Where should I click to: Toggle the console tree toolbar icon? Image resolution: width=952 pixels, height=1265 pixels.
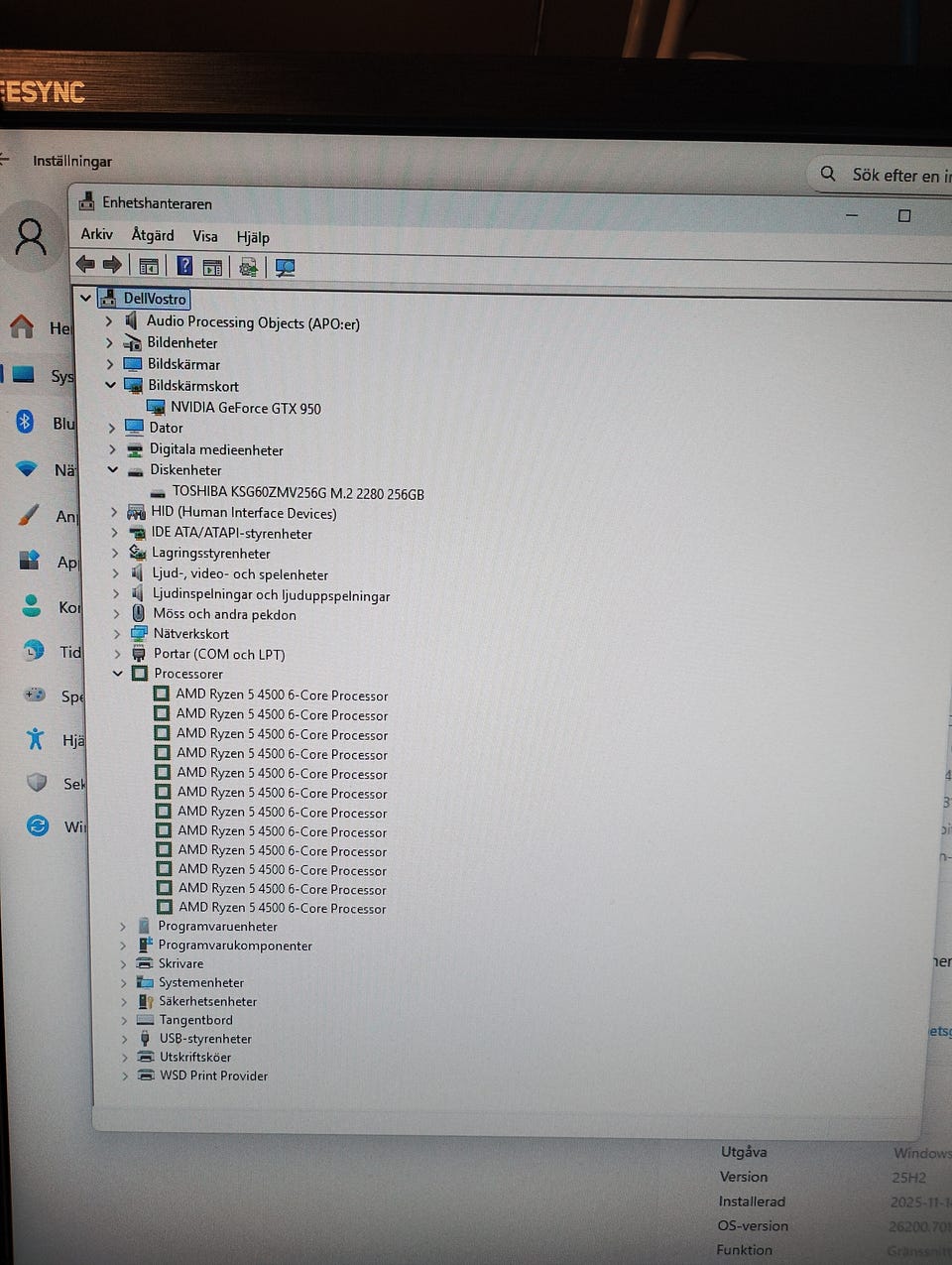coord(149,266)
